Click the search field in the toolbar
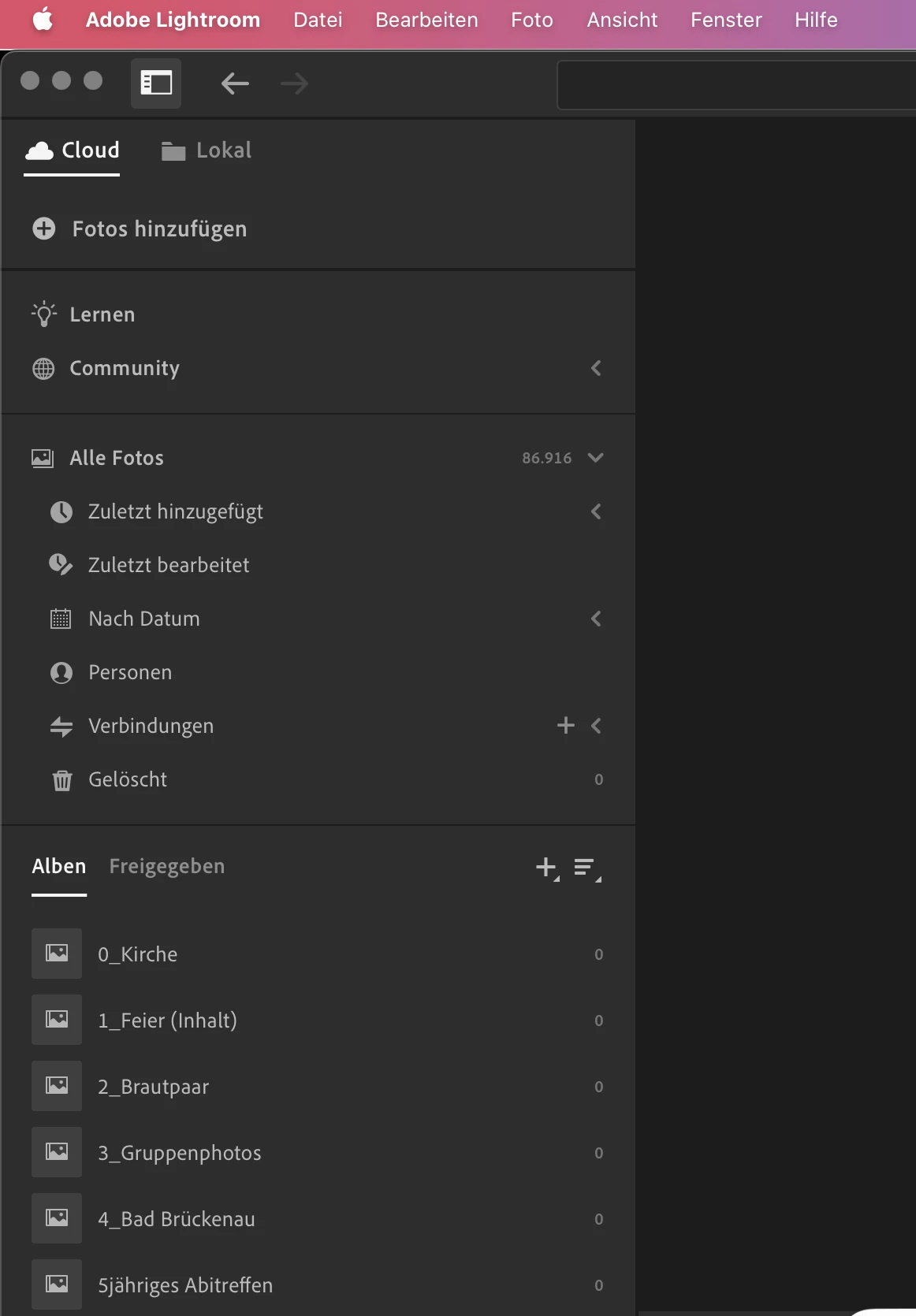This screenshot has height=1316, width=916. (x=736, y=84)
